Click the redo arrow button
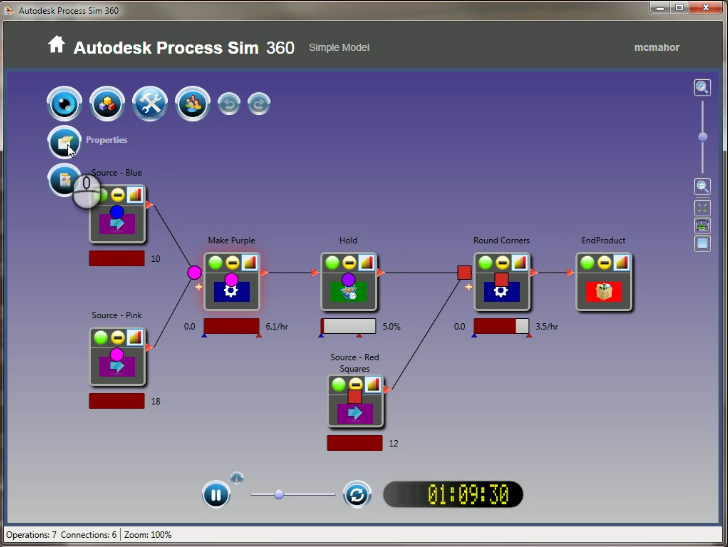728x547 pixels. [x=259, y=104]
